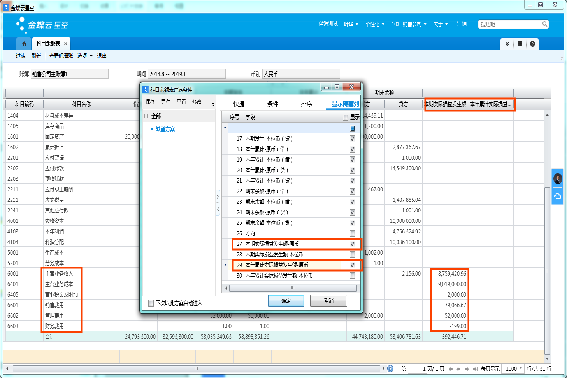
Task: Select row 22 in the dialog column list
Action: (x=291, y=191)
